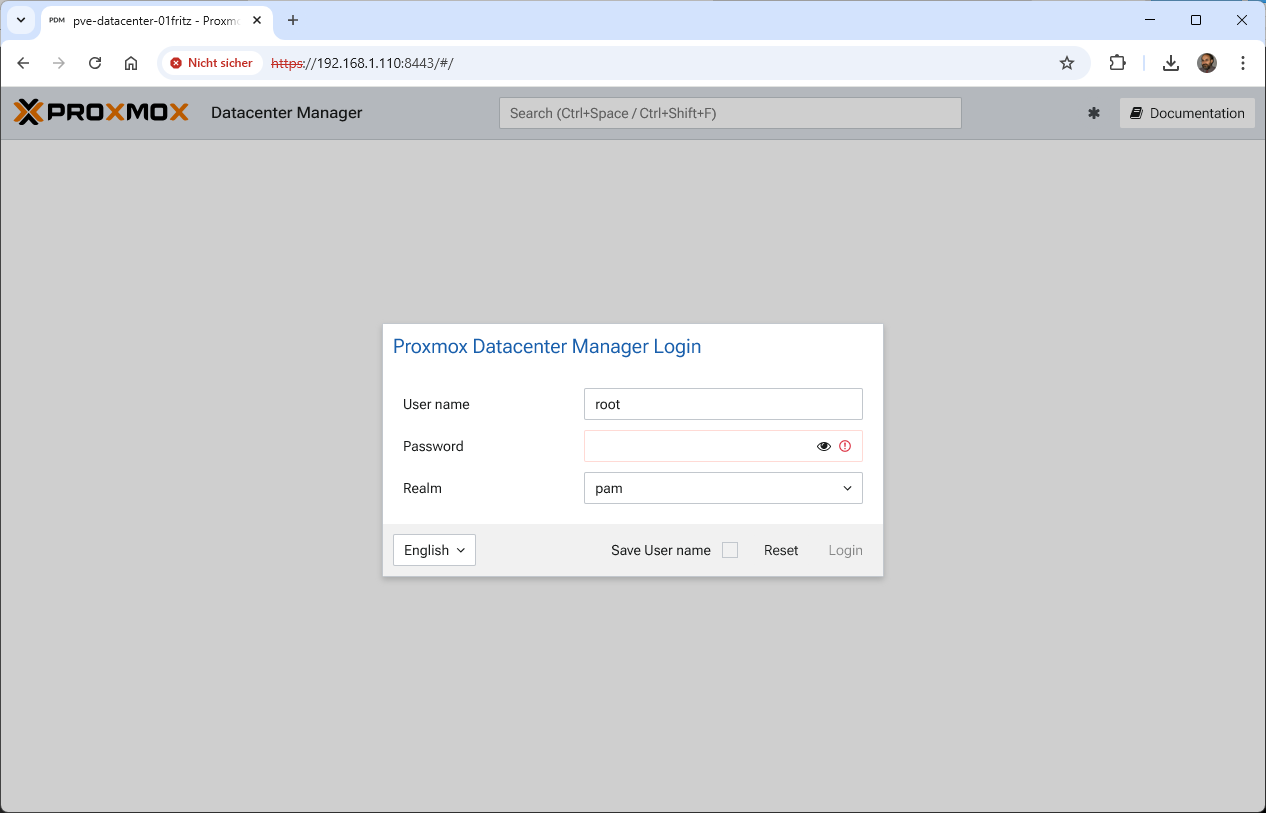Open a new browser tab
Viewport: 1266px width, 813px height.
(293, 20)
